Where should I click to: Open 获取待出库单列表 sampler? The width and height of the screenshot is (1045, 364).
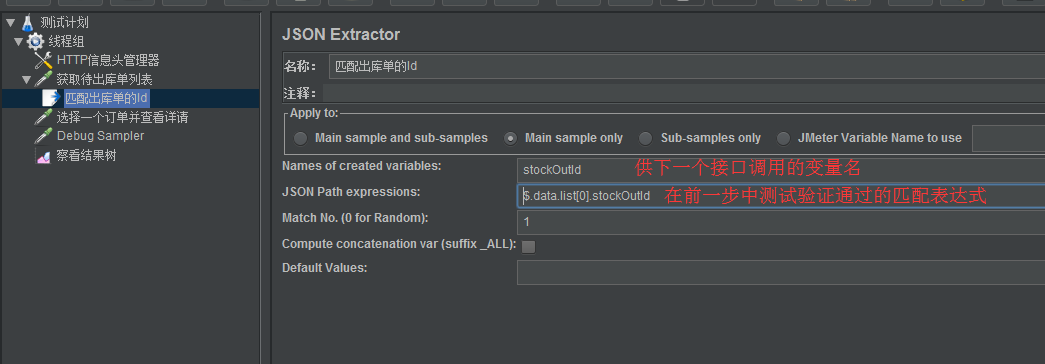(x=105, y=80)
